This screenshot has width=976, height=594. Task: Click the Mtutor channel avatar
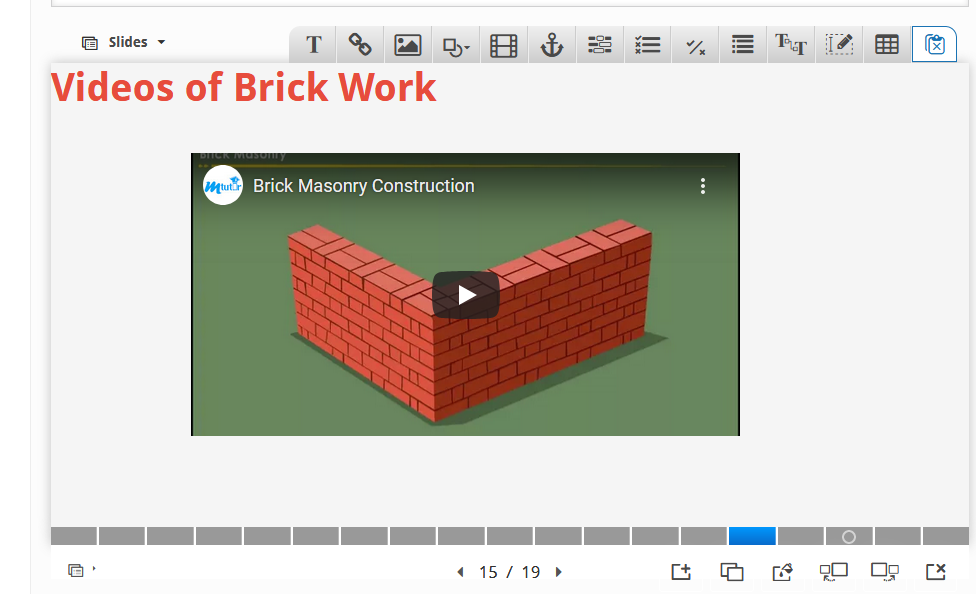pyautogui.click(x=223, y=185)
